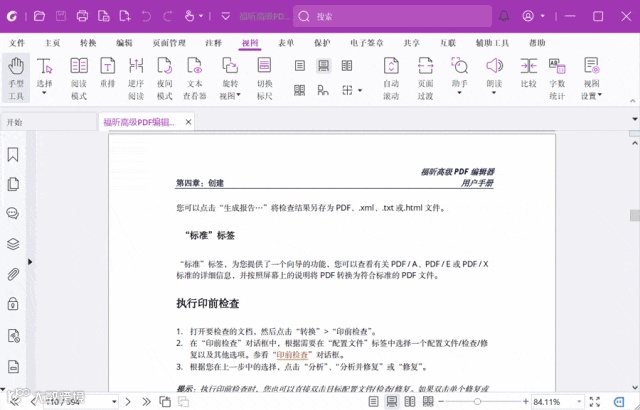Expand View Settings (视图设置) dropdown
Image resolution: width=640 pixels, height=410 pixels.
click(600, 95)
